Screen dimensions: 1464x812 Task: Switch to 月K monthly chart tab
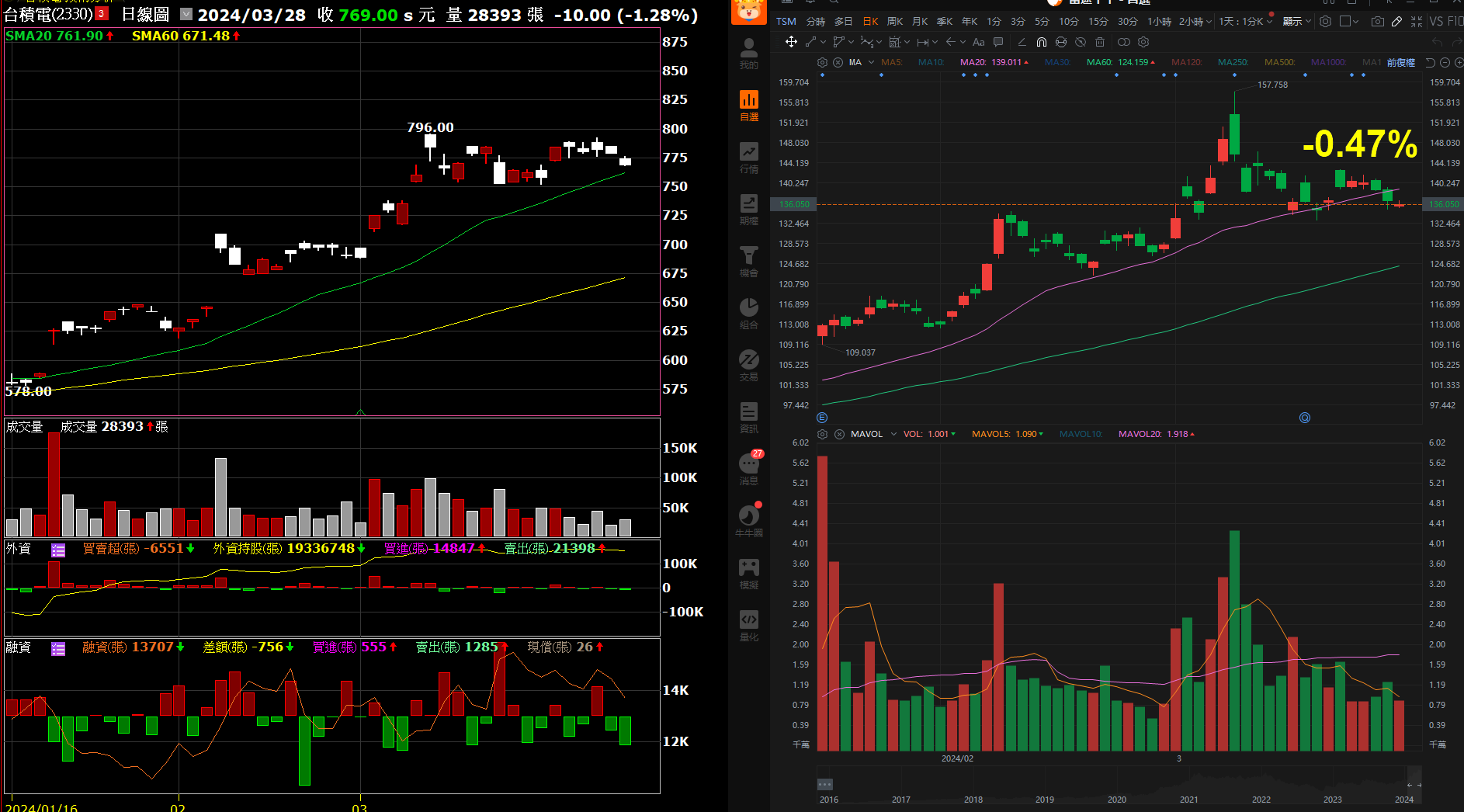920,22
